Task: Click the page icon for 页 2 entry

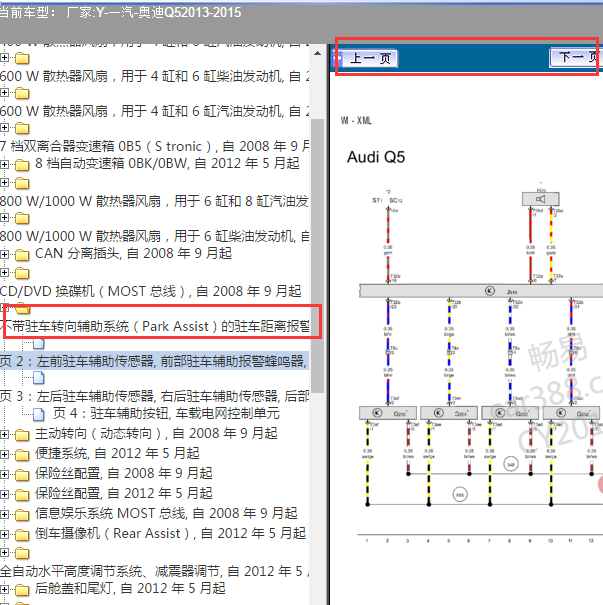Action: pos(39,343)
